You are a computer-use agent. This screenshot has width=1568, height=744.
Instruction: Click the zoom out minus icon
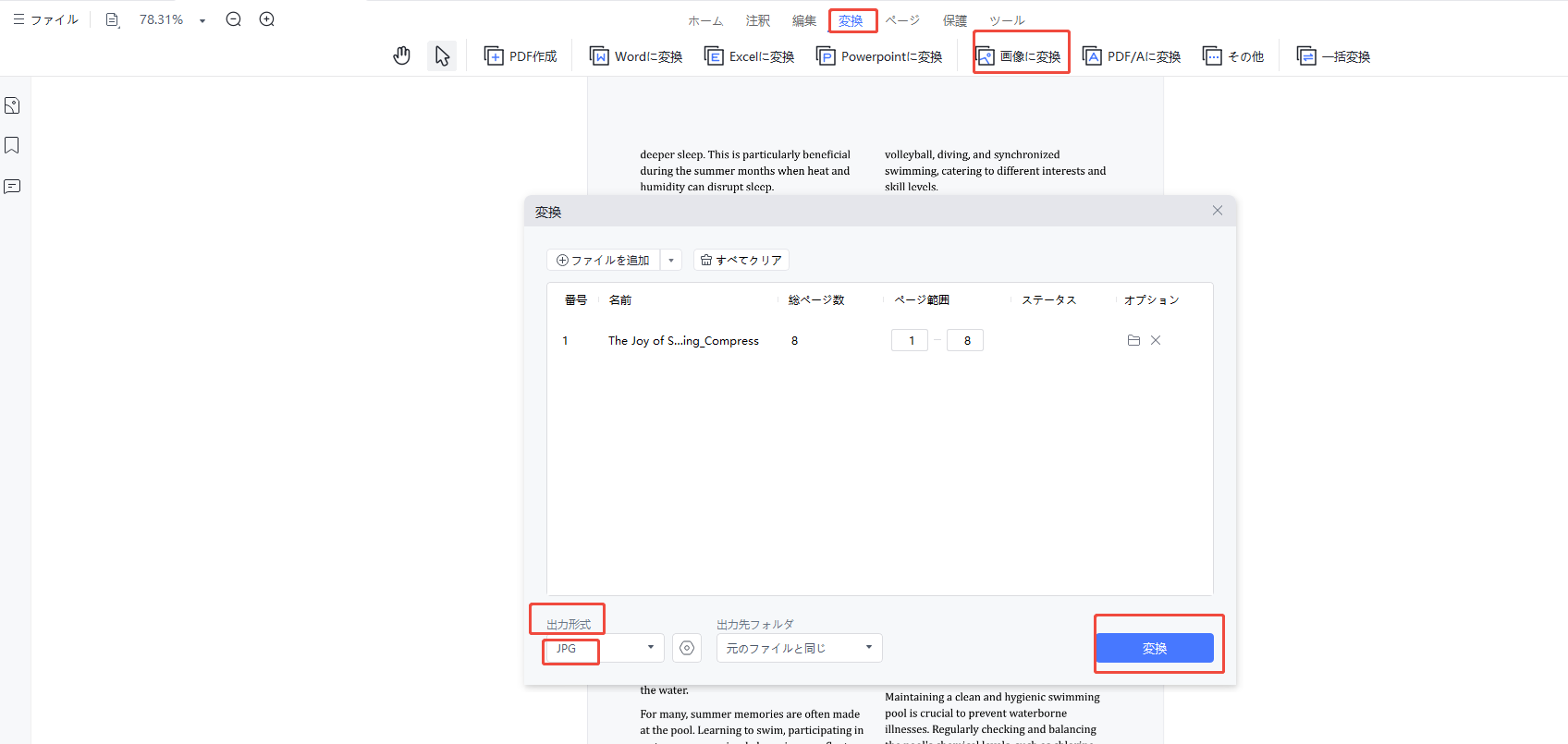coord(234,19)
